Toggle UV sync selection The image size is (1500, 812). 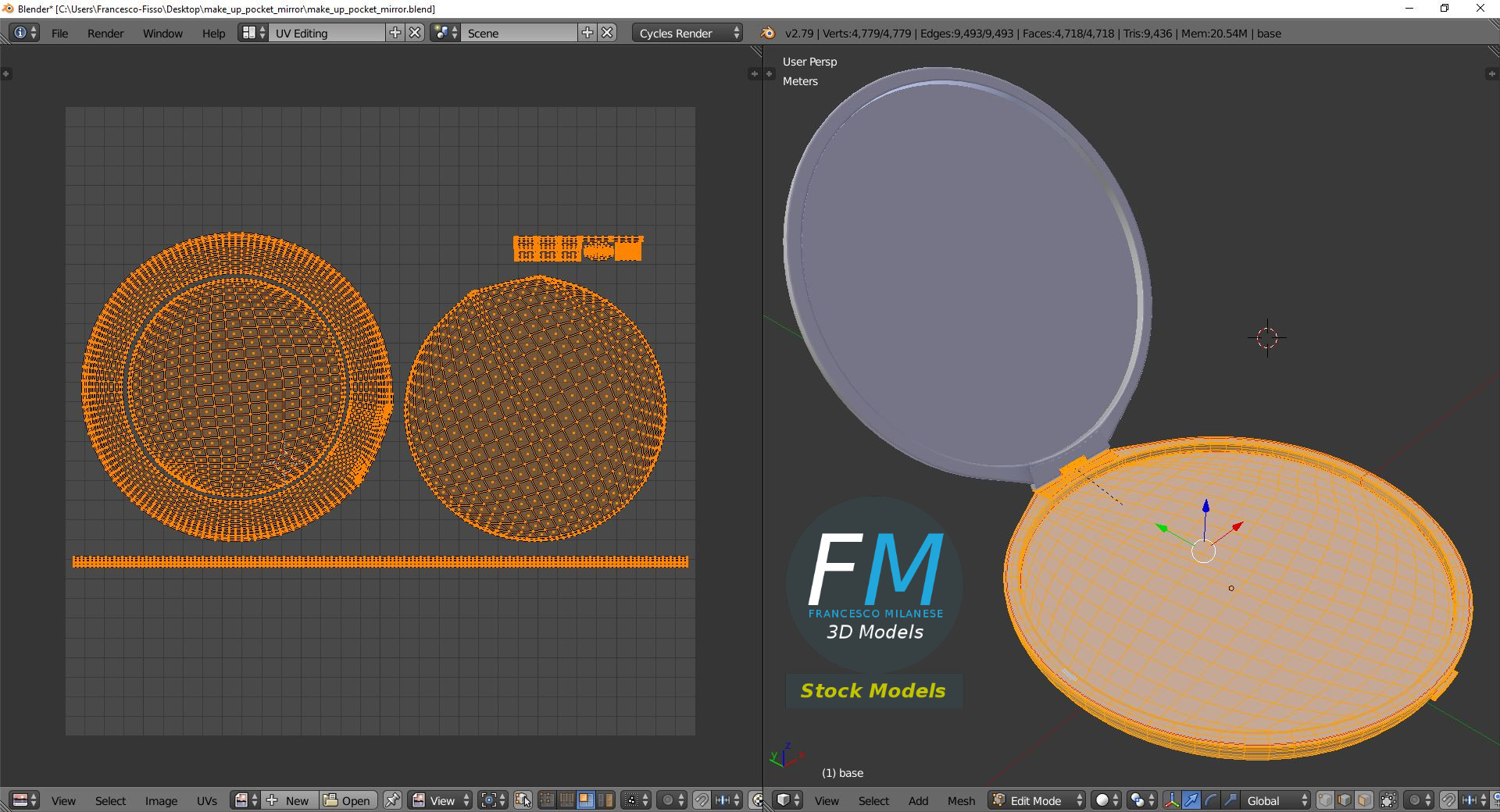[x=523, y=800]
